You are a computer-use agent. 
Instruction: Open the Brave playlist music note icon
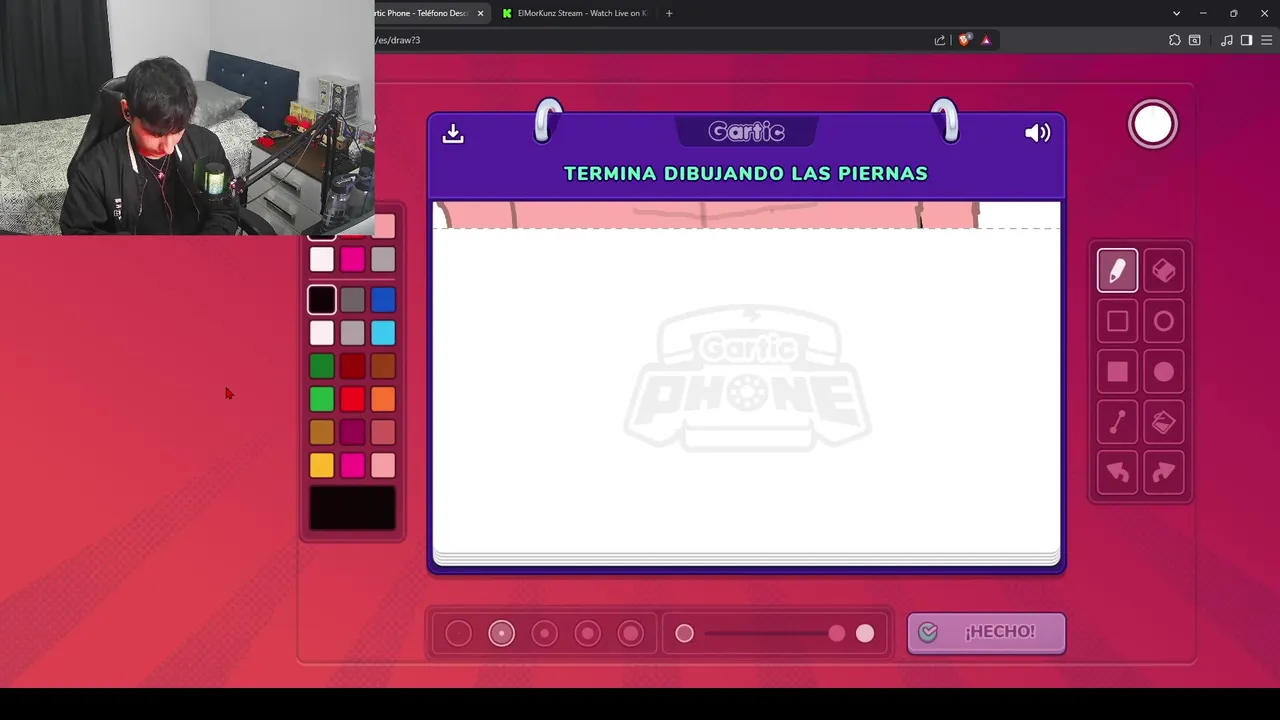coord(1227,40)
